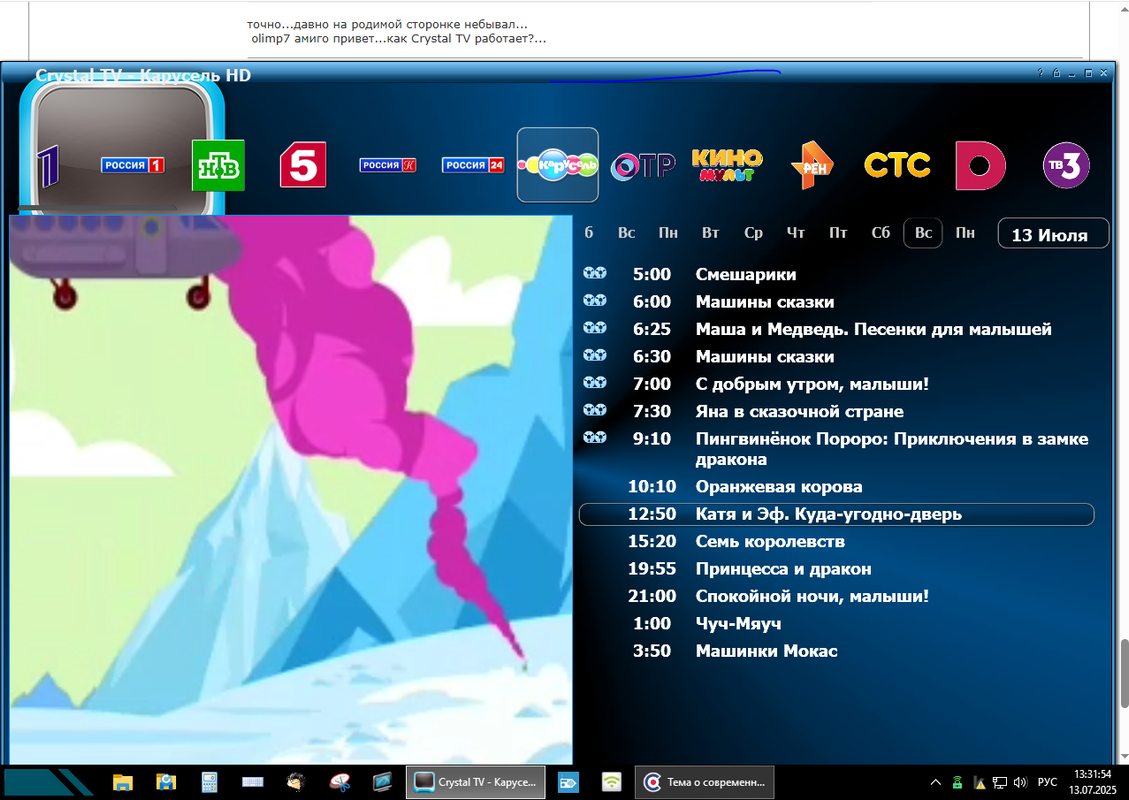This screenshot has height=800, width=1129.
Task: Show hidden tray icons chevron
Action: pos(935,782)
